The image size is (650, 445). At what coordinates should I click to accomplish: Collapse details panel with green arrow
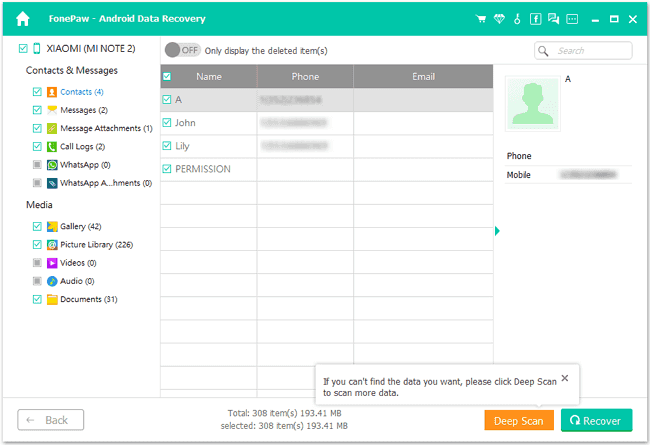pyautogui.click(x=497, y=231)
